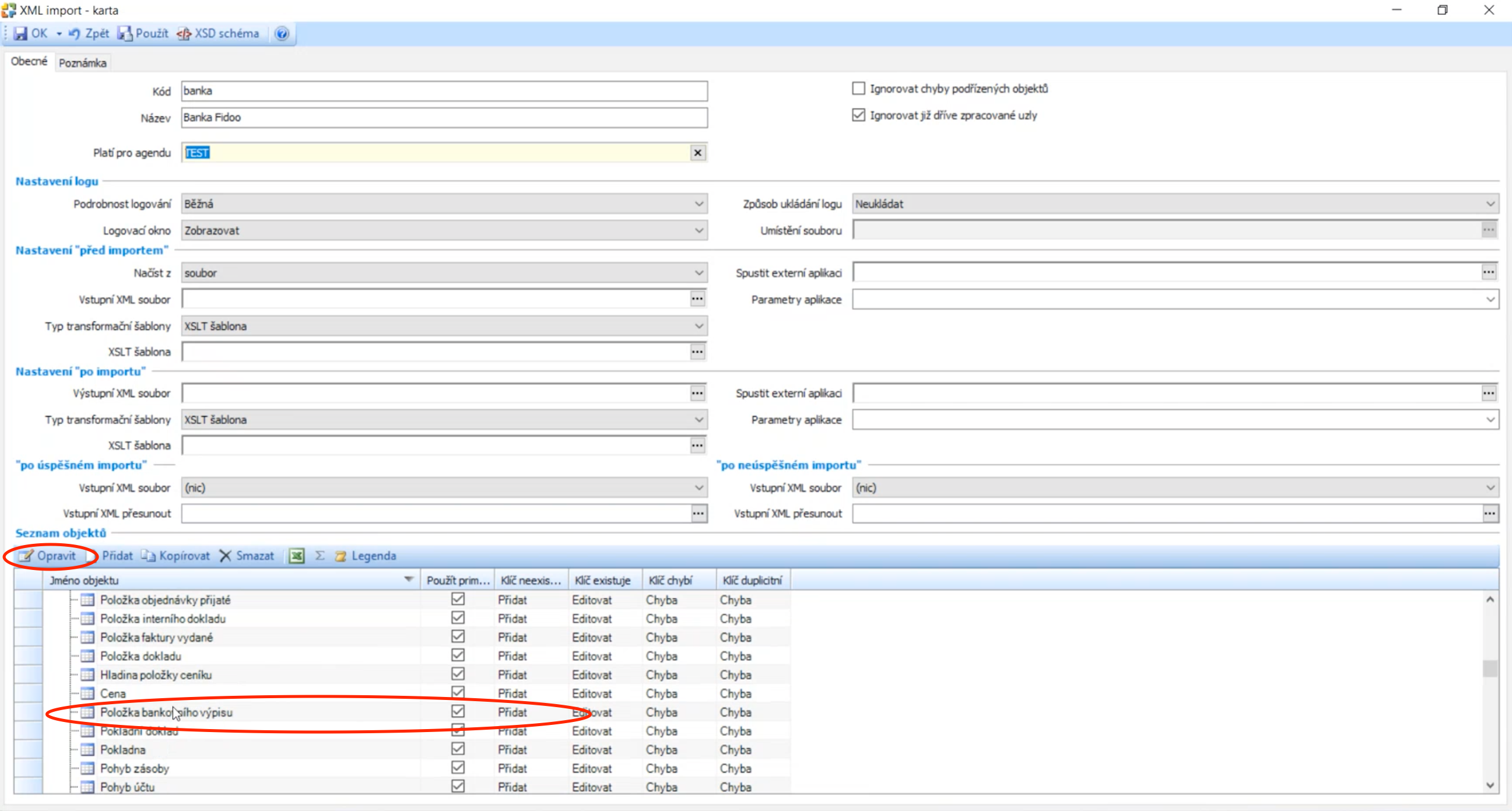
Task: Toggle checkbox for Pohyb zásoby
Action: [458, 768]
